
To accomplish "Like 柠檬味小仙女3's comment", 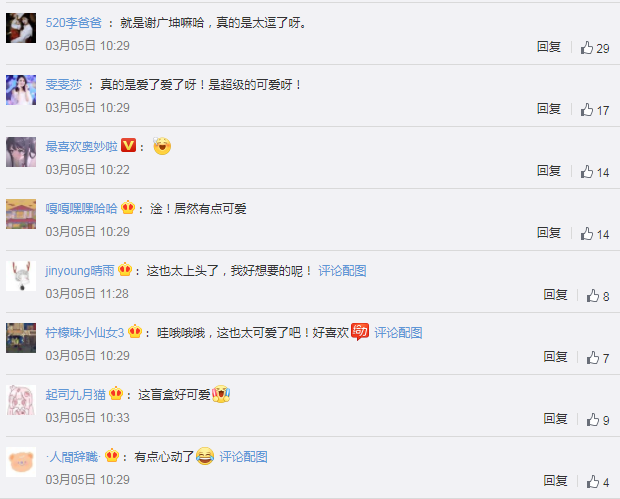I will (x=598, y=358).
